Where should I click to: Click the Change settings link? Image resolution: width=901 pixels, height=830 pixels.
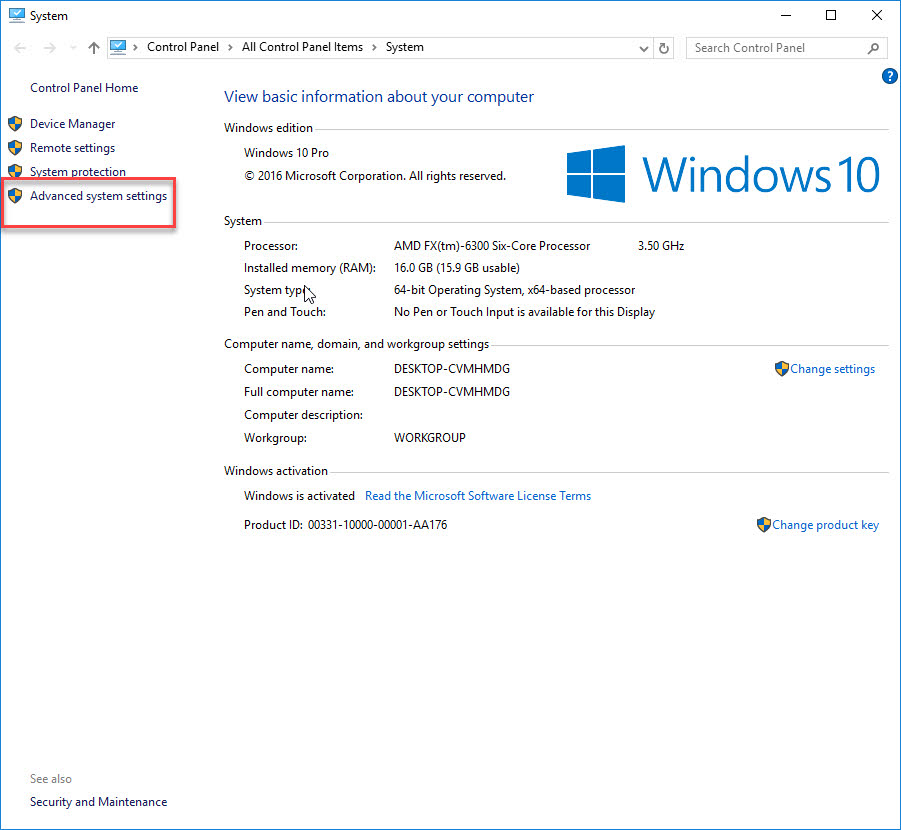[833, 368]
